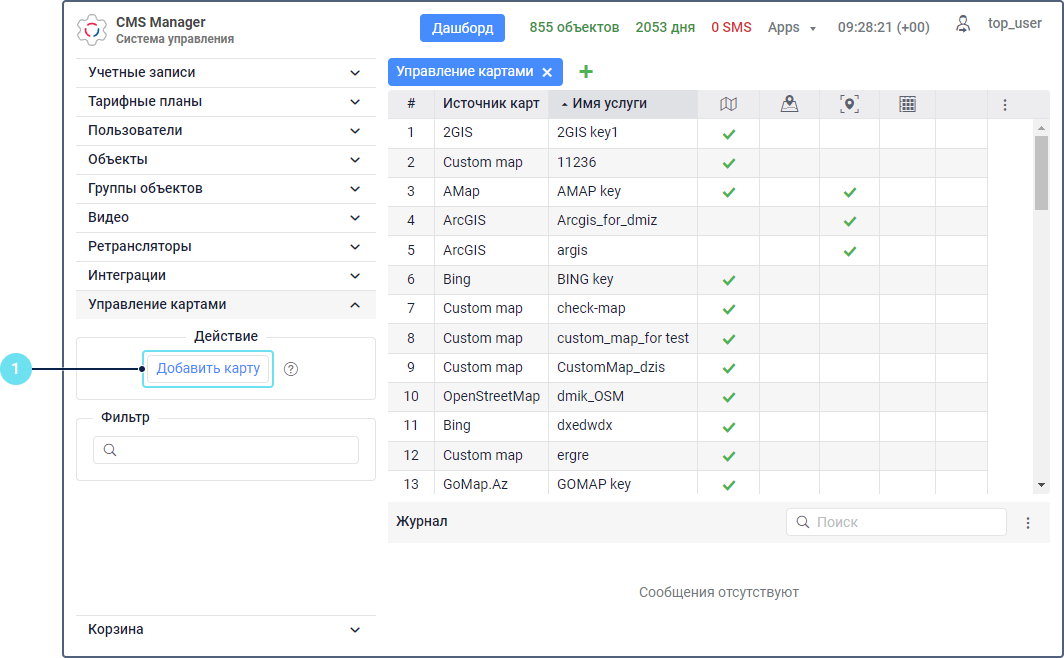Click the green plus add-tab icon
The image size is (1064, 658).
(x=586, y=72)
